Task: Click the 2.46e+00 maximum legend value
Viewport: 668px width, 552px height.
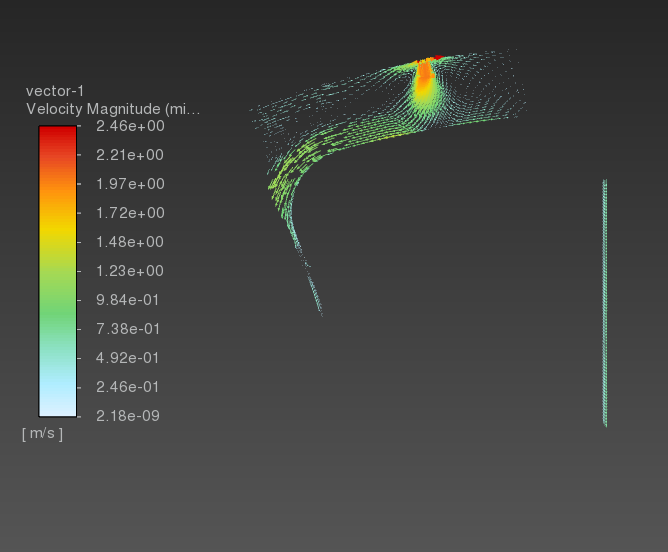Action: 130,126
